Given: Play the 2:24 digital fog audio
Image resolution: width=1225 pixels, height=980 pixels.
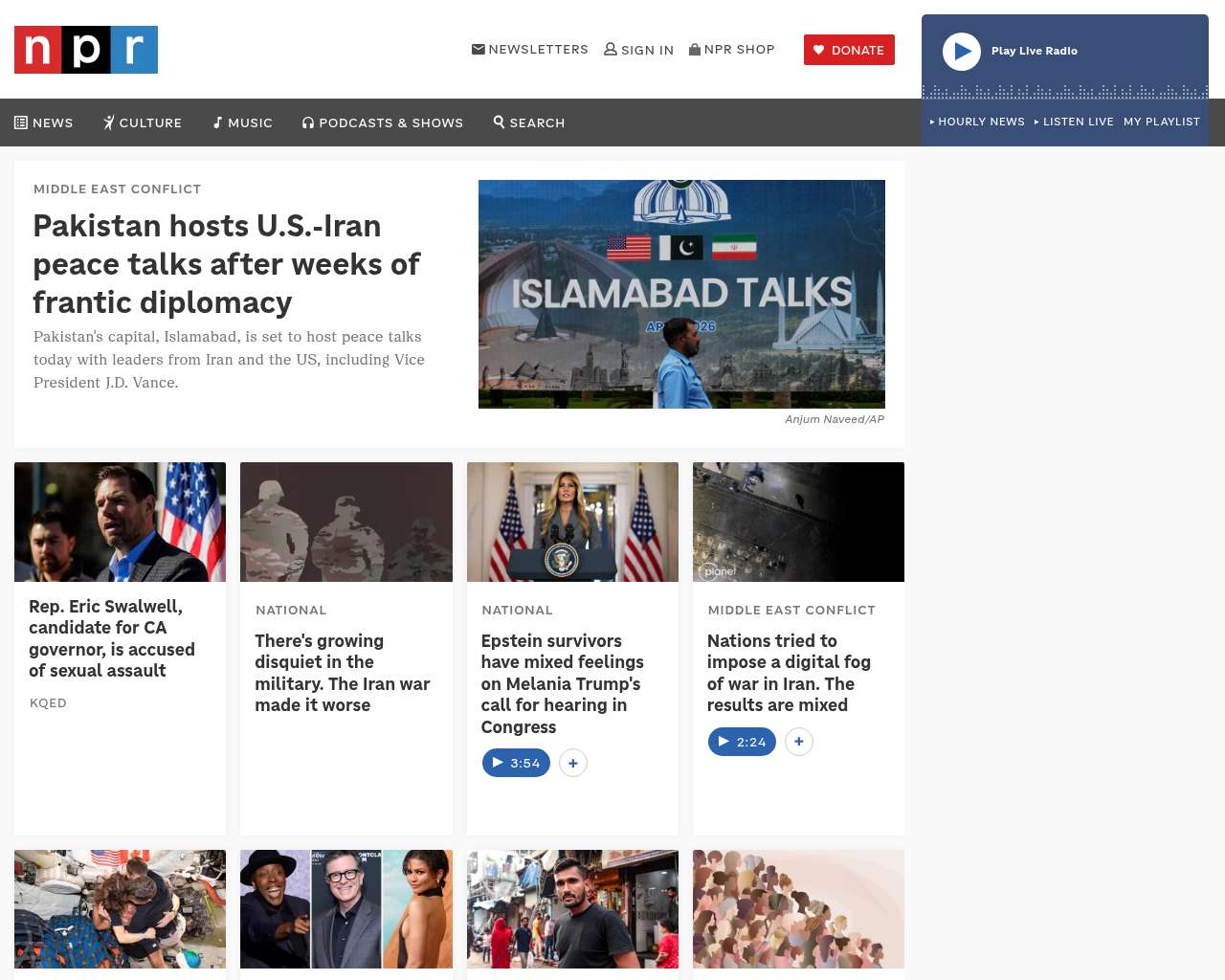Looking at the screenshot, I should click(742, 742).
